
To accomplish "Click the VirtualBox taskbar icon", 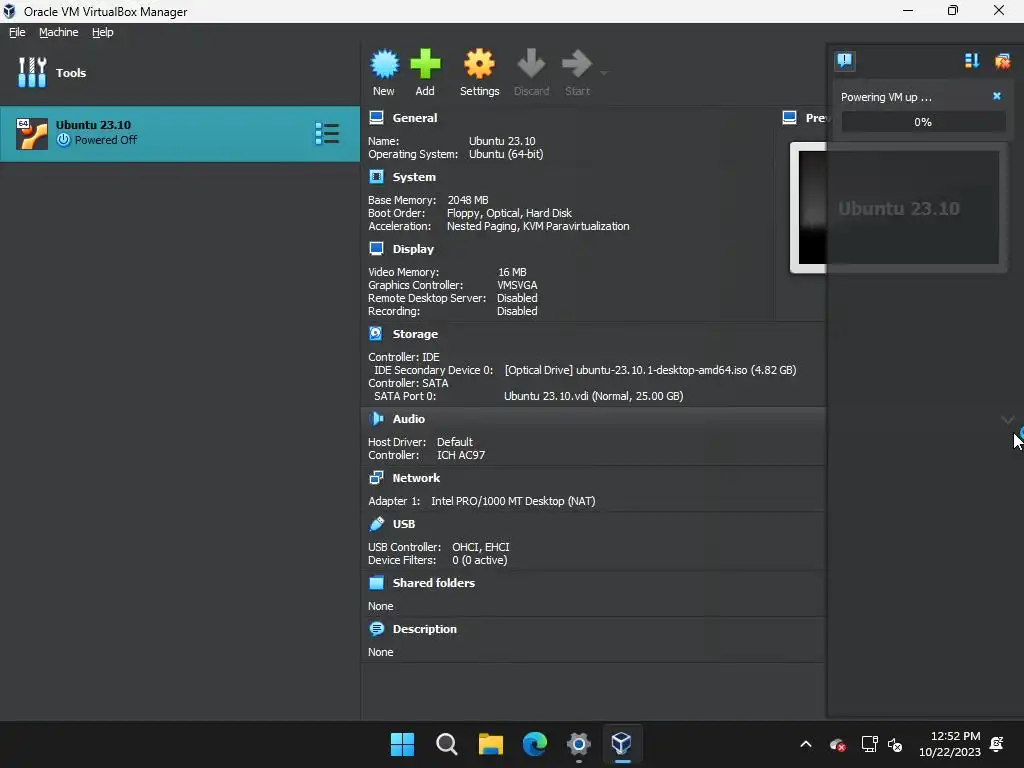I will point(622,744).
